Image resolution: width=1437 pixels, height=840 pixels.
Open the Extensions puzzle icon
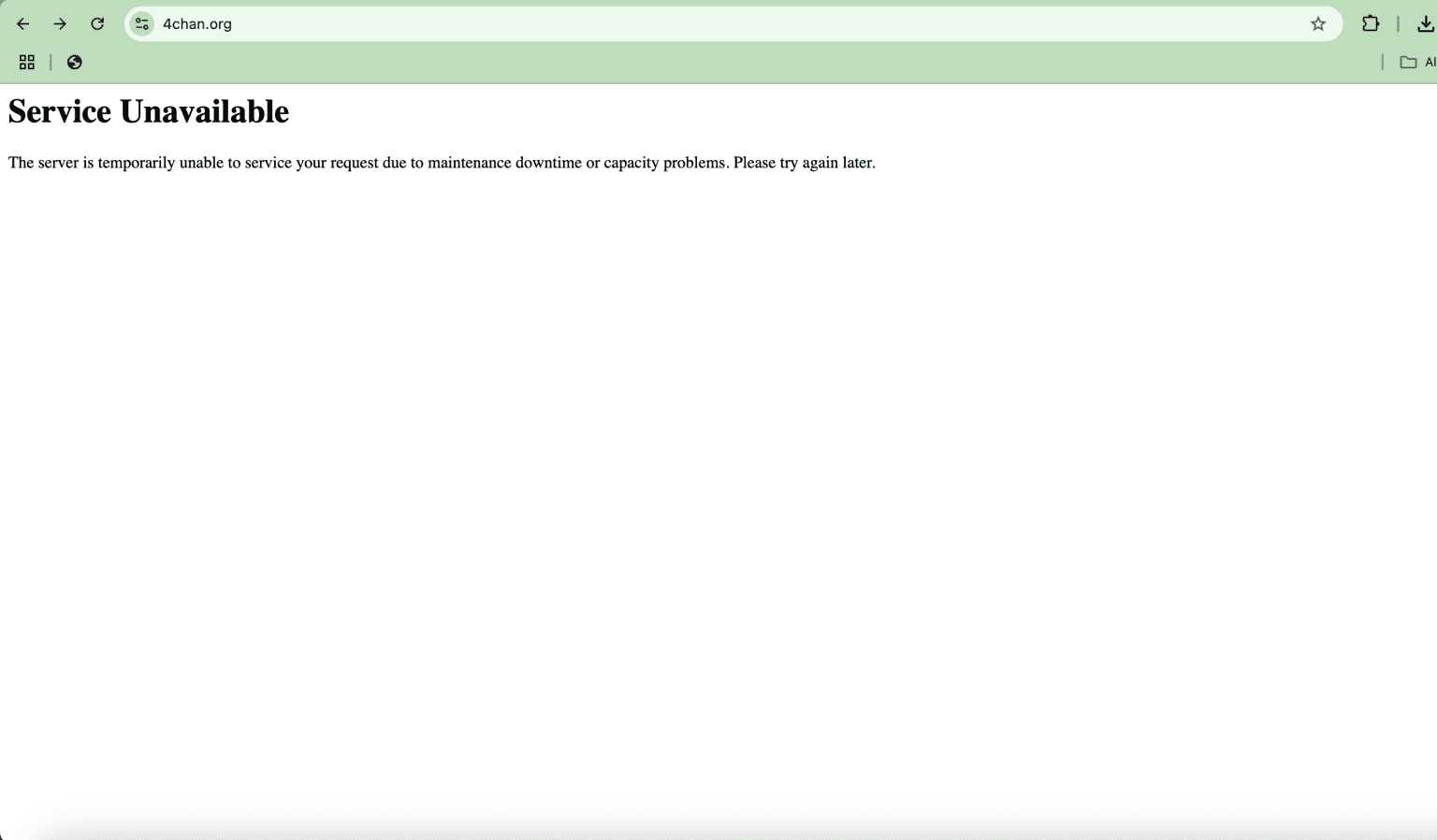point(1371,24)
